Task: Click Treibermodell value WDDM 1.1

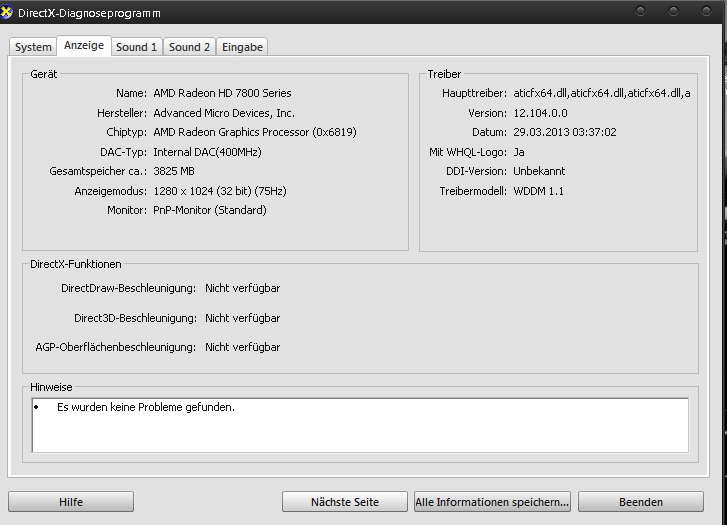Action: tap(538, 191)
